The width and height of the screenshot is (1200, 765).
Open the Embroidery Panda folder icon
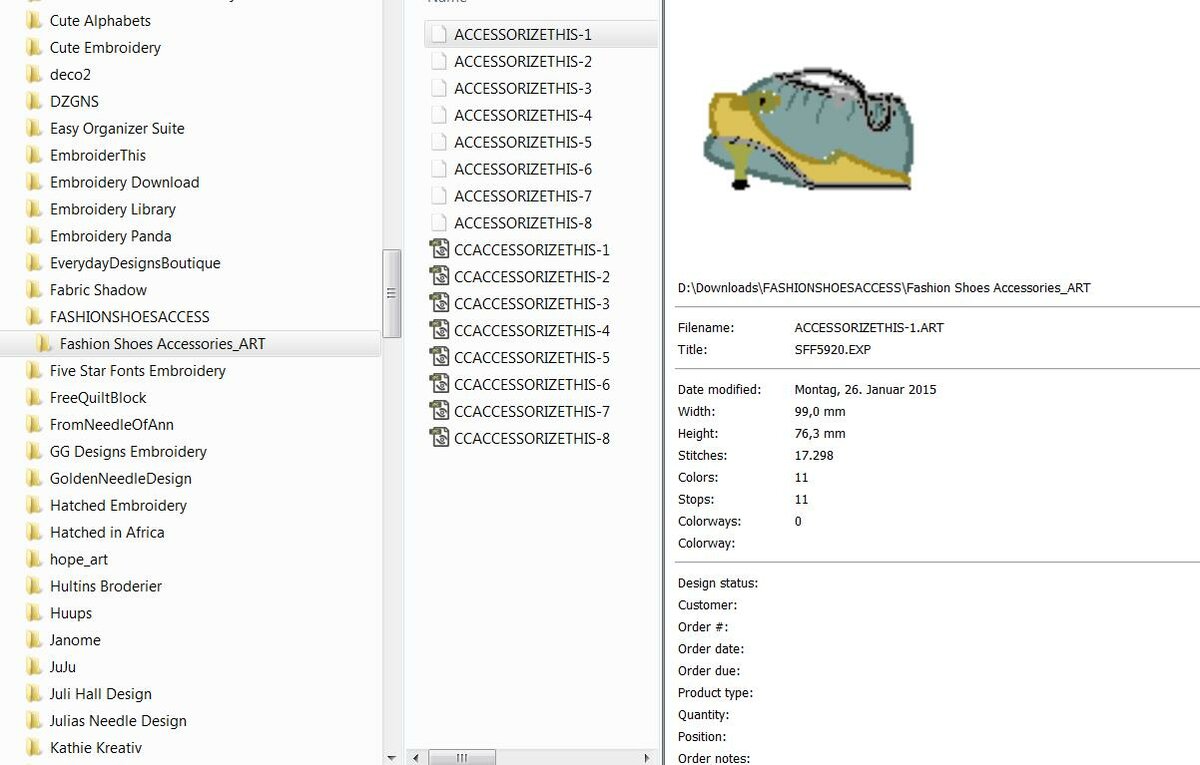click(x=34, y=236)
